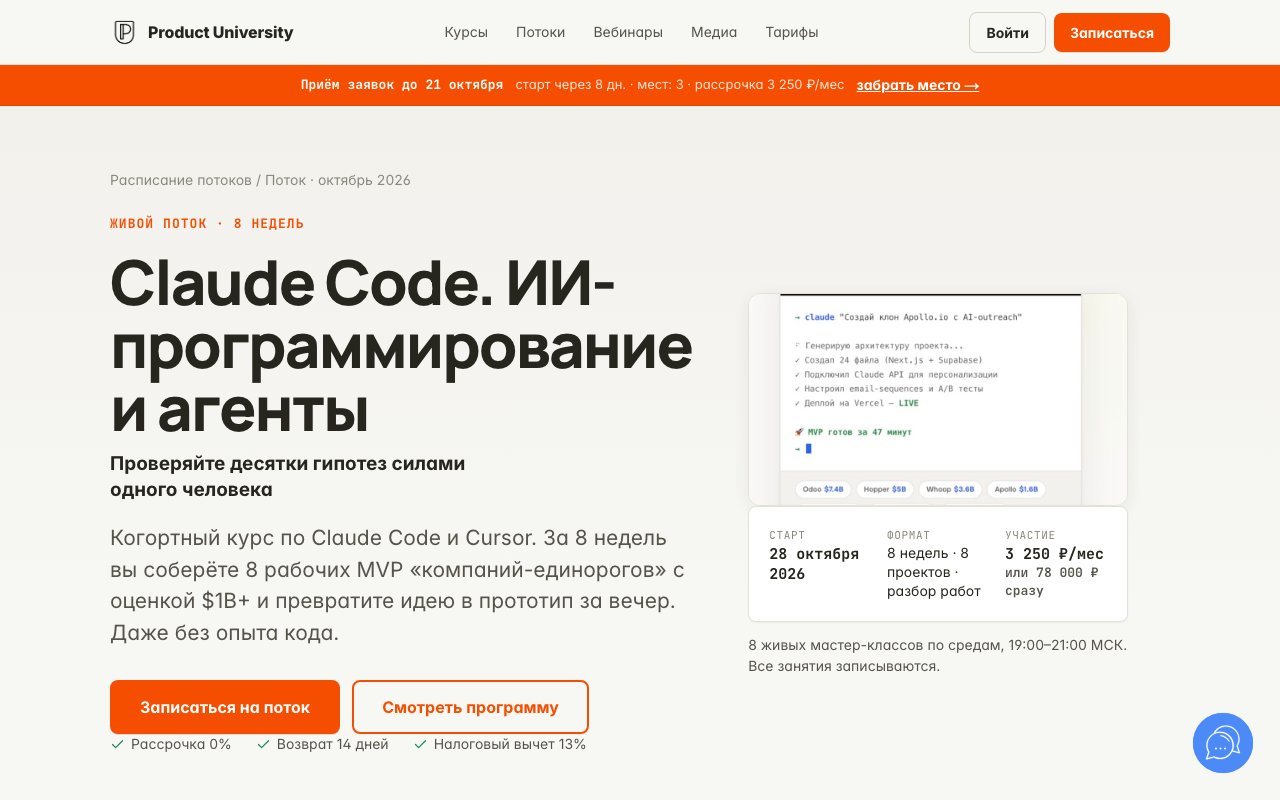The height and width of the screenshot is (800, 1280).
Task: Select Медиа in the top navigation
Action: (x=714, y=32)
